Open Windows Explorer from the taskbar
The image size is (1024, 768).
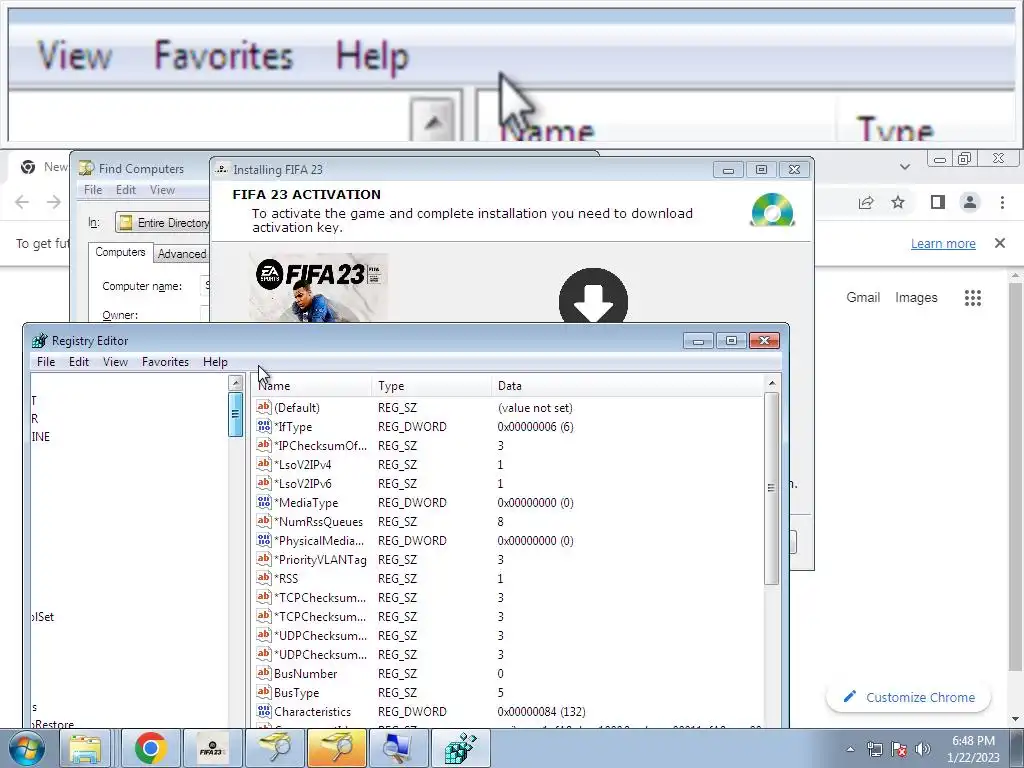pos(86,748)
